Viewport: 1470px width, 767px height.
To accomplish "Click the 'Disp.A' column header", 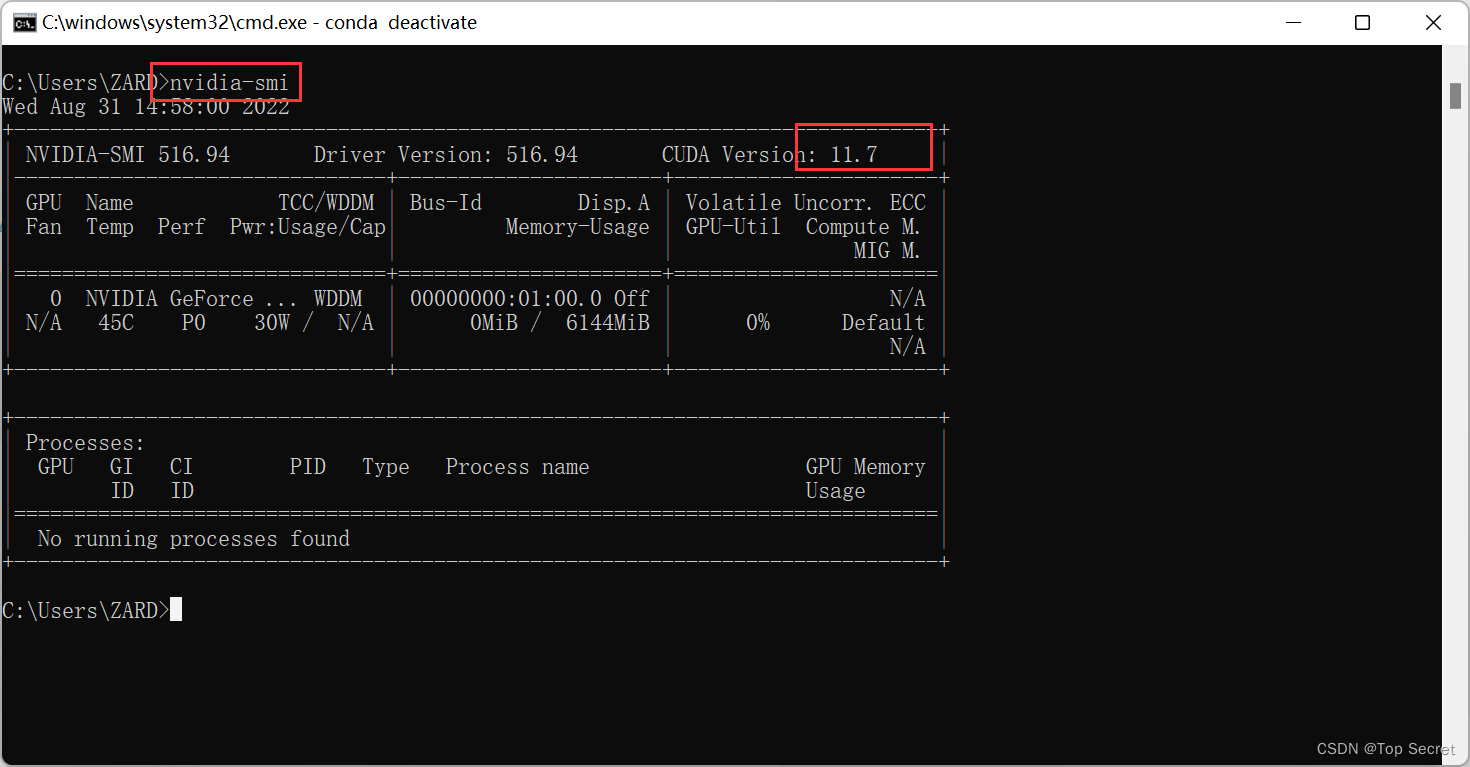I will click(614, 203).
